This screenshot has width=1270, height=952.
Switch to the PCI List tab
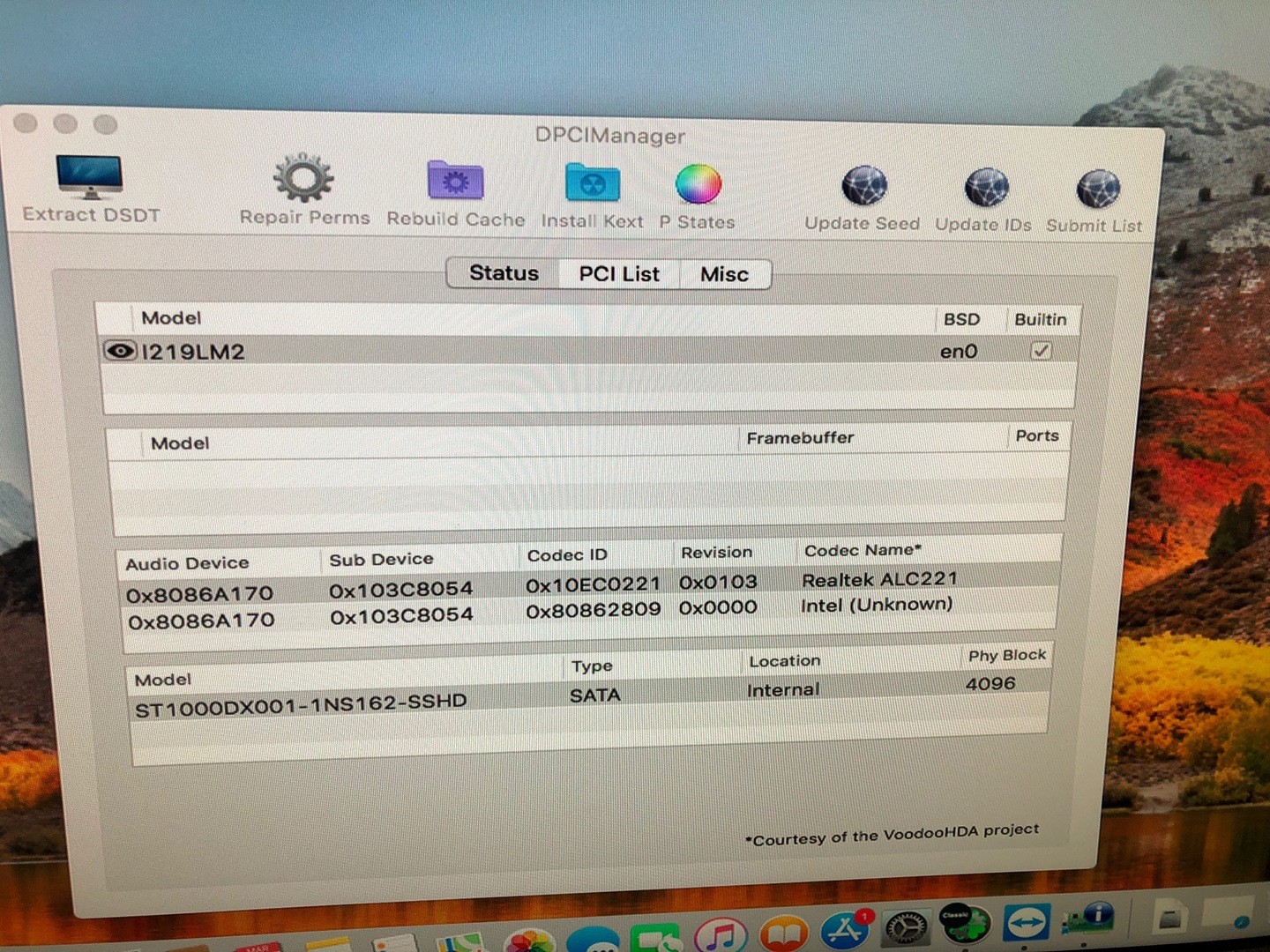(x=619, y=274)
